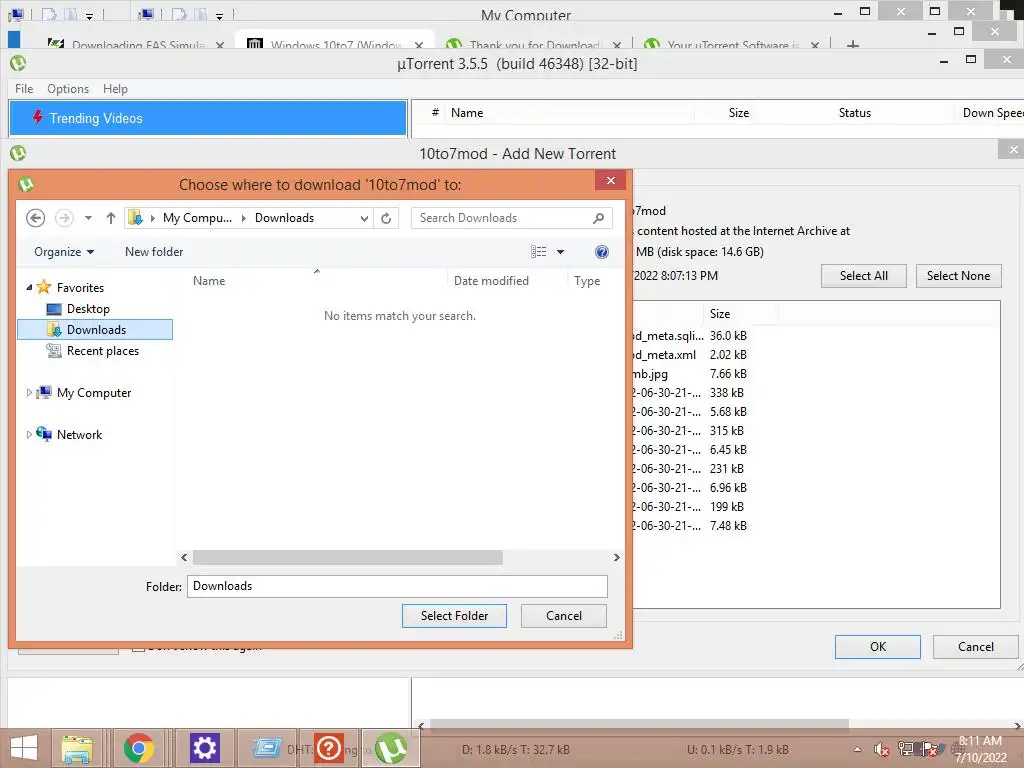Open the Windows Start button
The width and height of the screenshot is (1024, 768).
click(x=24, y=748)
